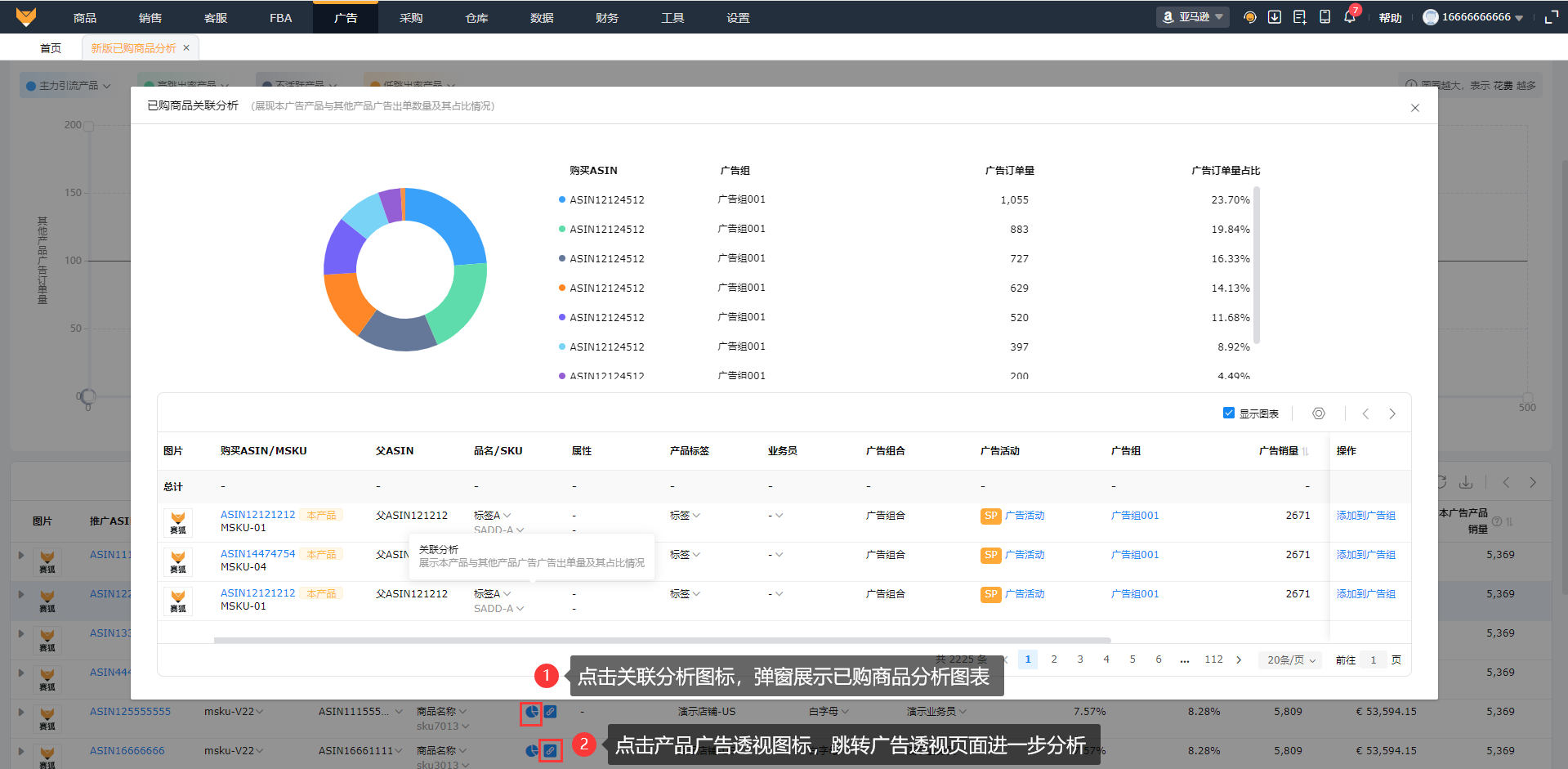Switch to the 首页 tab
Viewport: 1568px width, 769px height.
click(51, 48)
